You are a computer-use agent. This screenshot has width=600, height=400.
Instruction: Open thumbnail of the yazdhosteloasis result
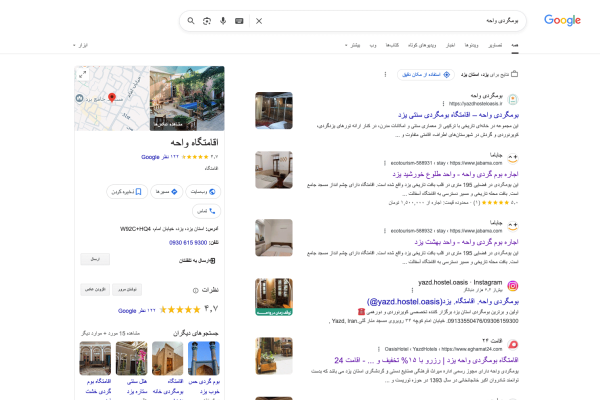point(274,110)
